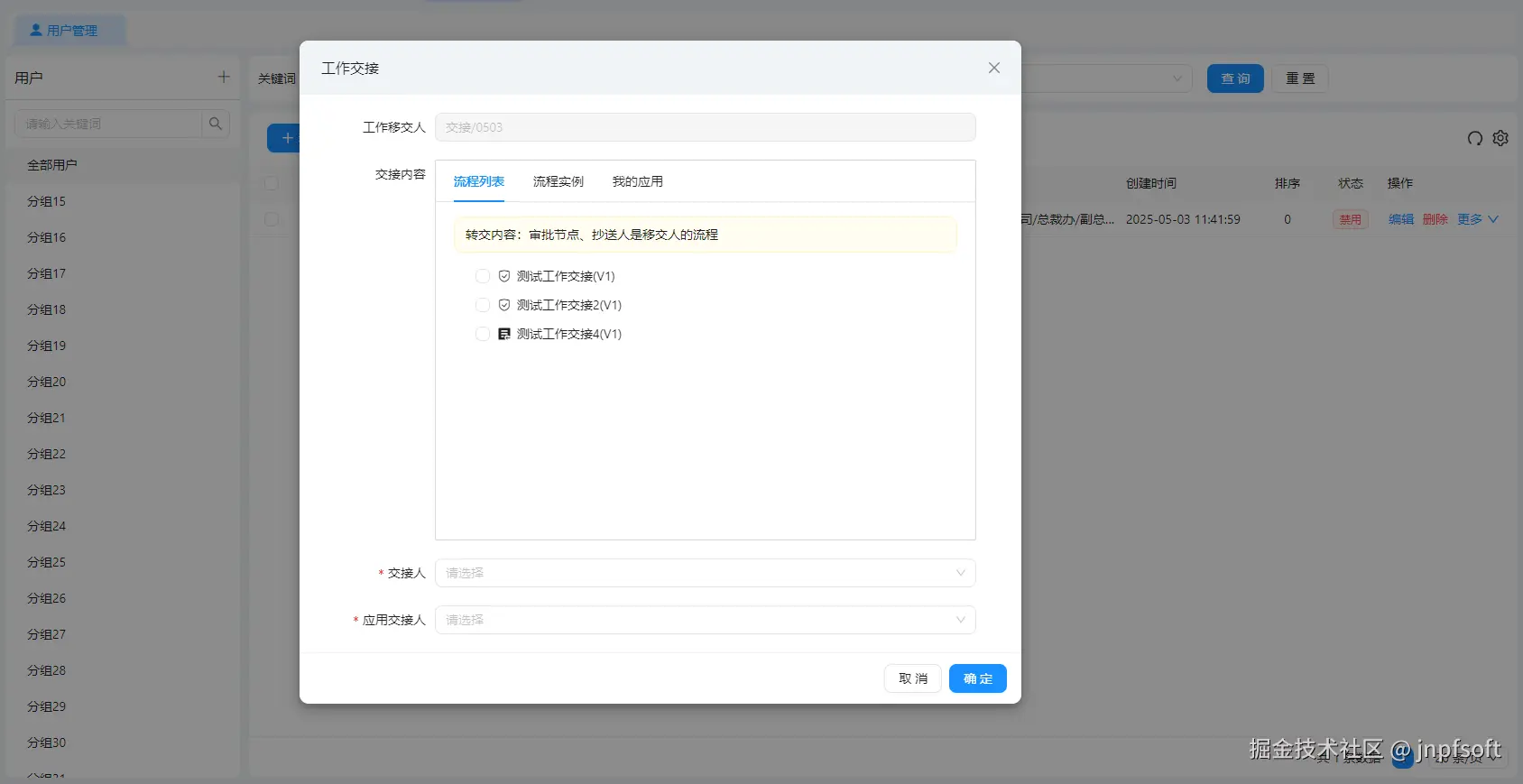Open the 交接人 dropdown

706,573
